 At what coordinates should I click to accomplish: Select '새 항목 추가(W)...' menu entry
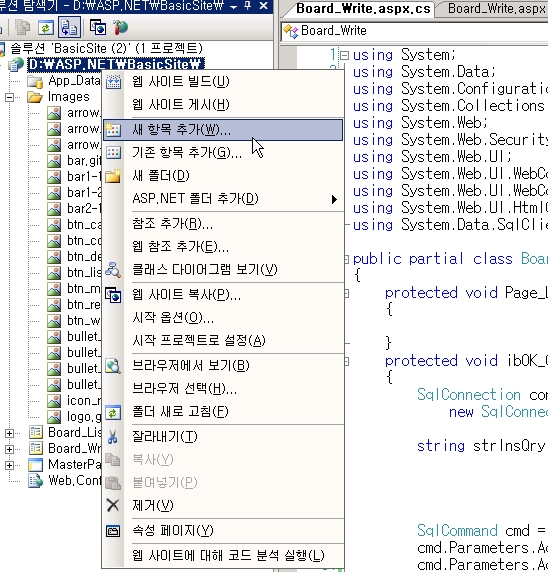(x=223, y=130)
